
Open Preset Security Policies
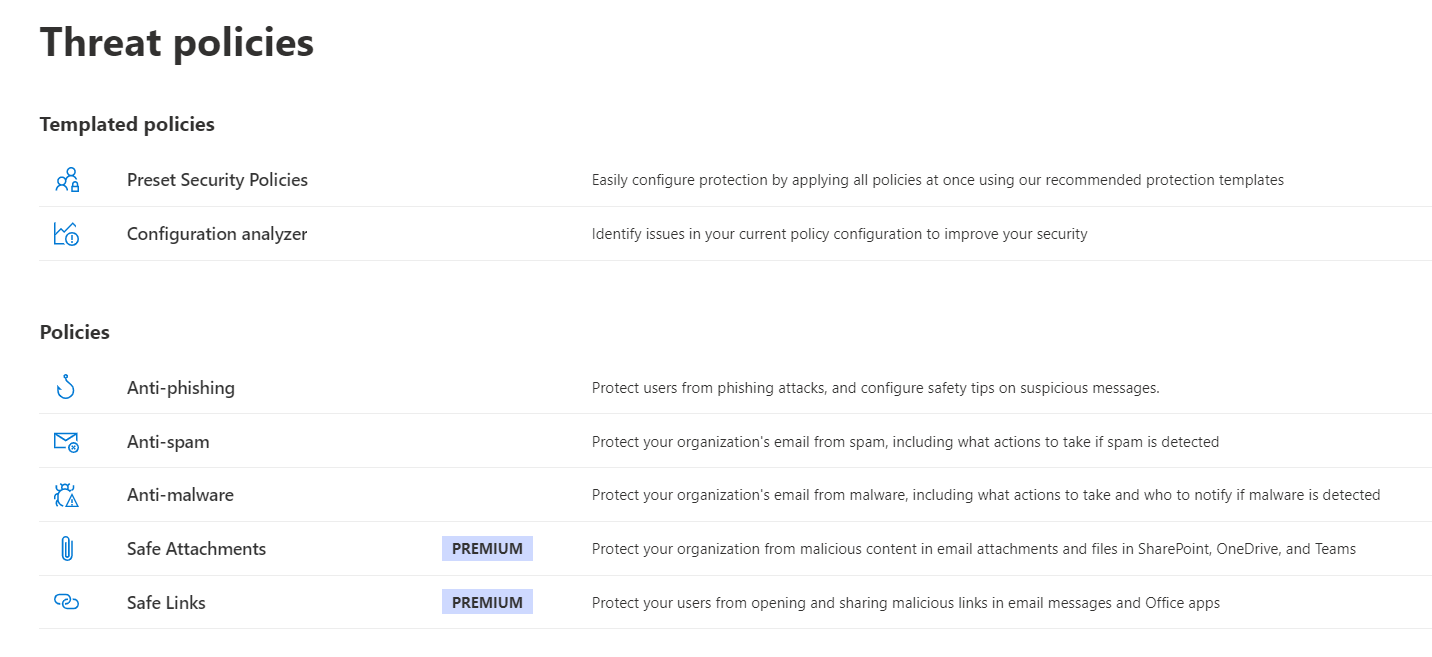[x=217, y=180]
